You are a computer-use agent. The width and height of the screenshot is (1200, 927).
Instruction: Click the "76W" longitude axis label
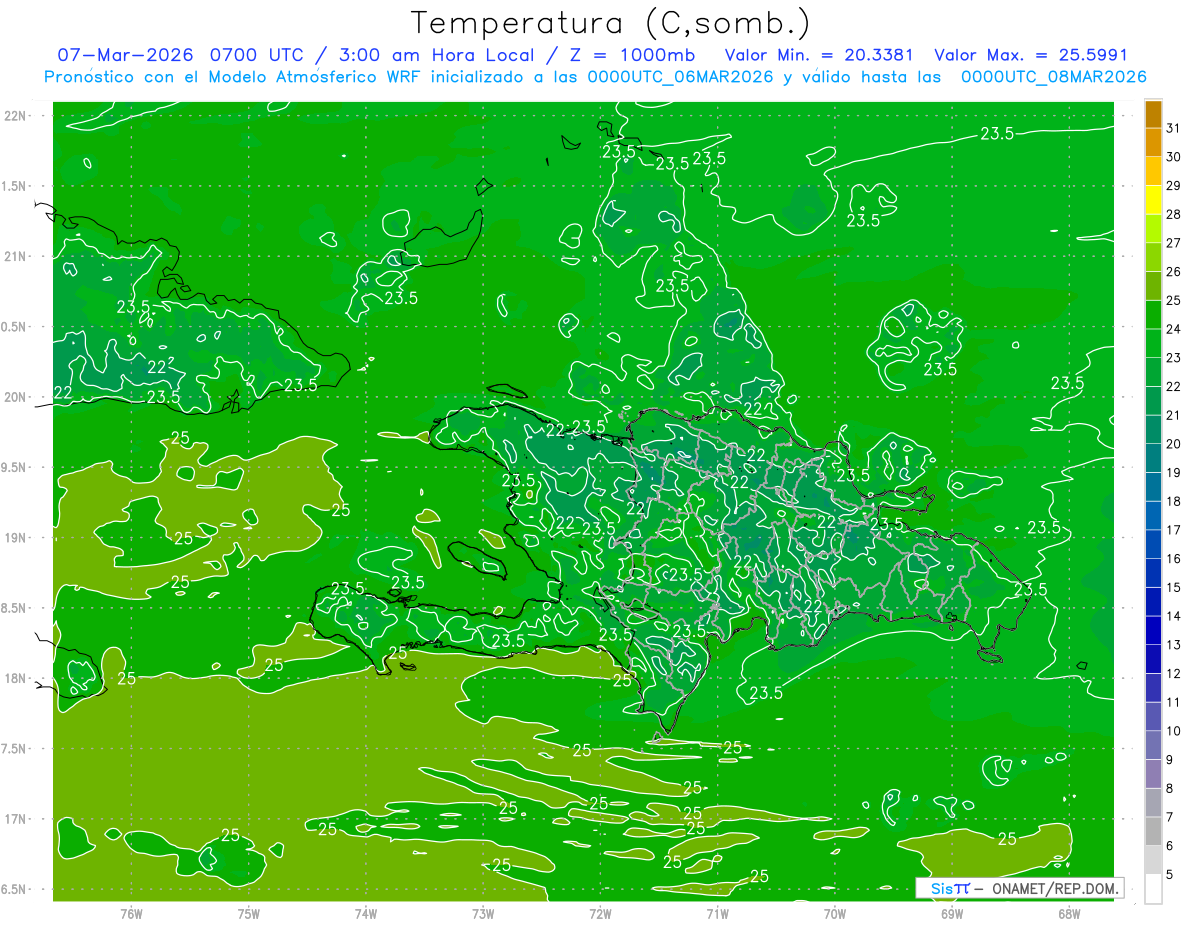point(132,914)
